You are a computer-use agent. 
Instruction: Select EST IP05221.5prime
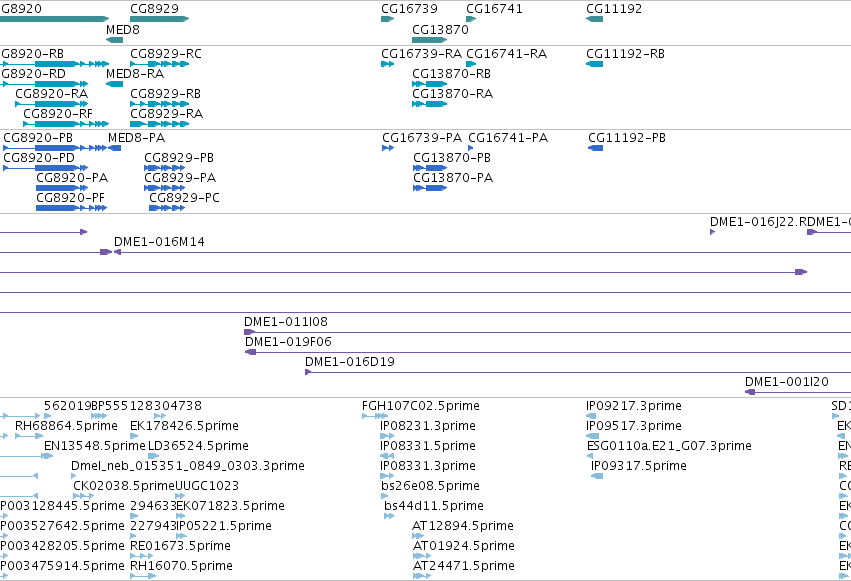[224, 526]
